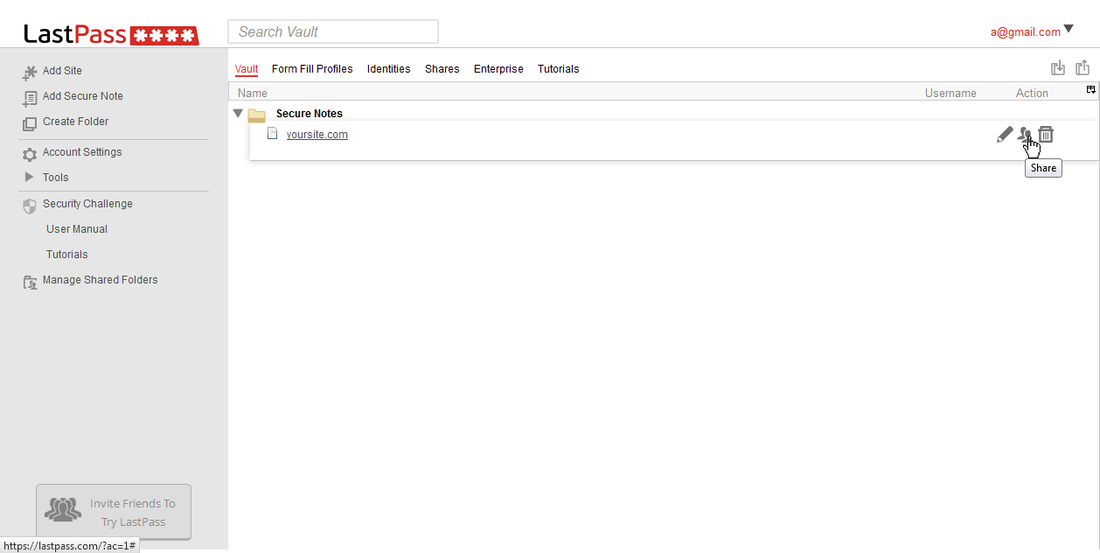Click the User Manual link
This screenshot has width=1100, height=553.
tap(77, 229)
